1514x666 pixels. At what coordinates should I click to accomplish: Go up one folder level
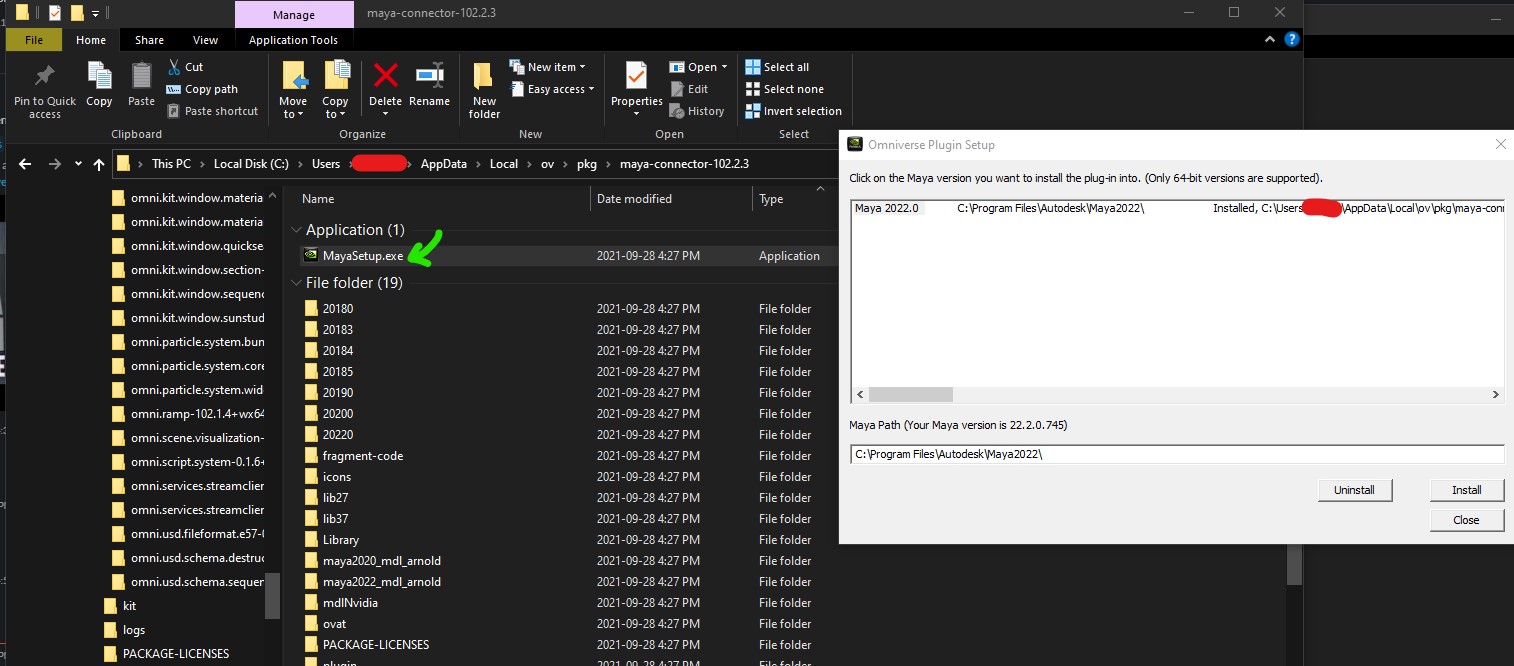coord(99,164)
